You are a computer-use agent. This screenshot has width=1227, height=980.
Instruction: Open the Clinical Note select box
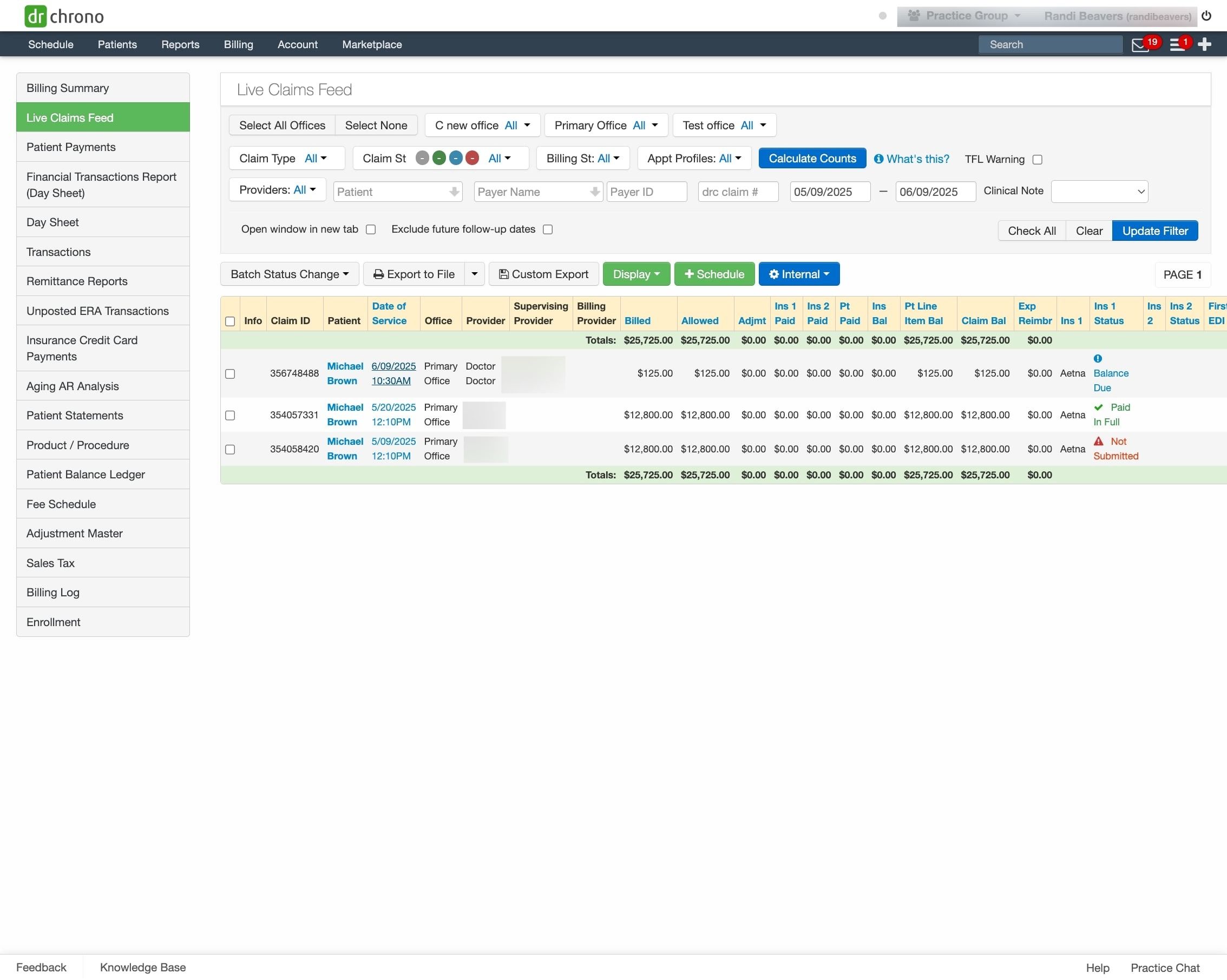click(1099, 192)
